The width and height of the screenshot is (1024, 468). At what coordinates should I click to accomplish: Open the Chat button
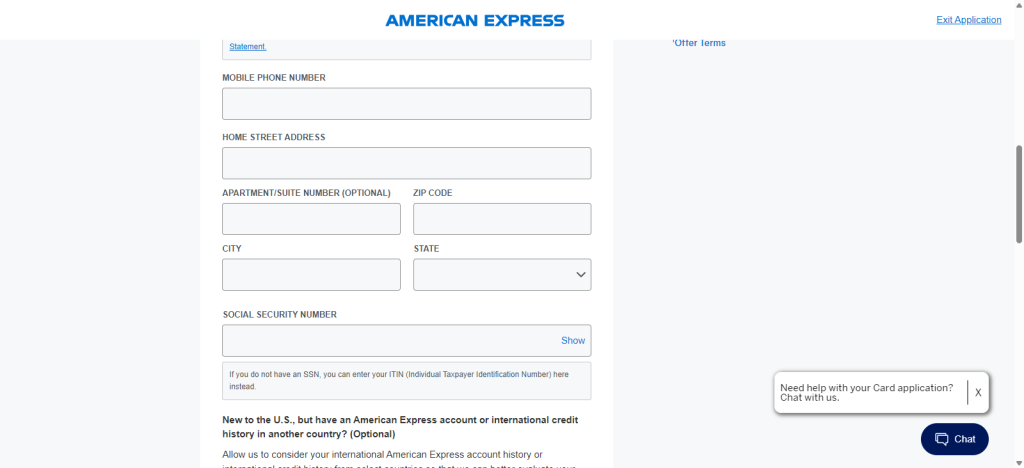pyautogui.click(x=955, y=439)
